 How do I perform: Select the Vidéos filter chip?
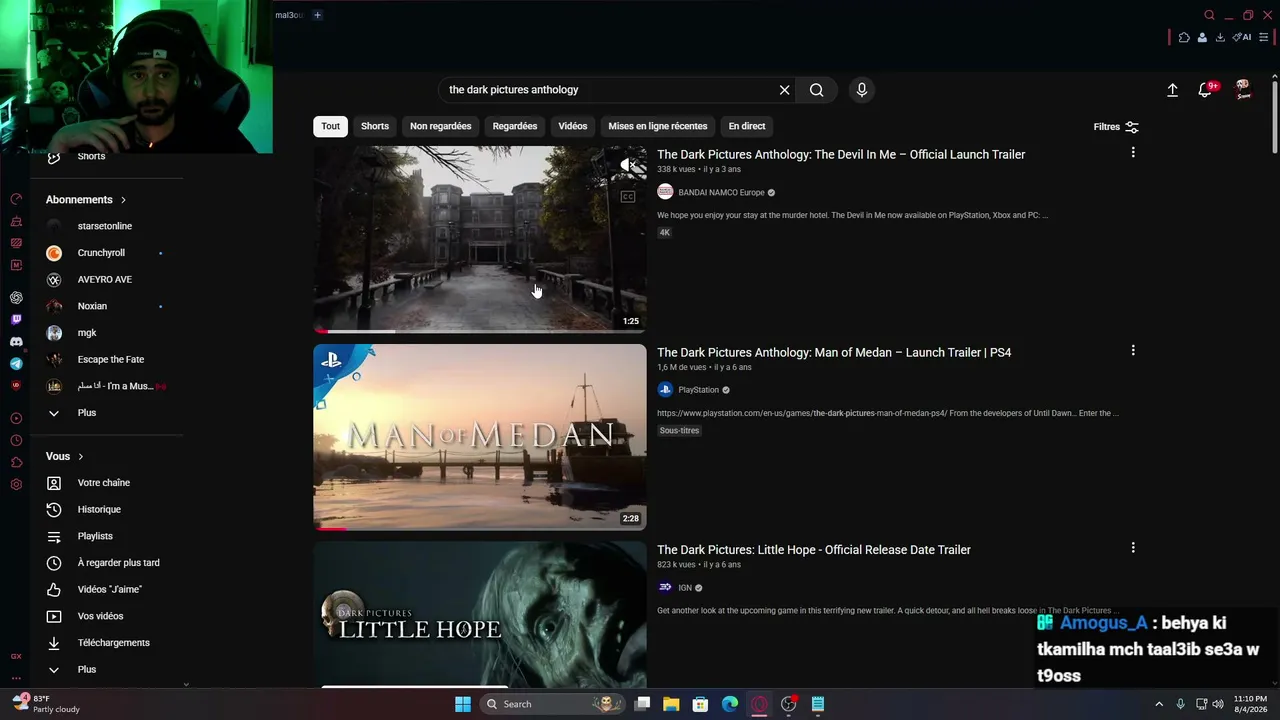pos(573,126)
